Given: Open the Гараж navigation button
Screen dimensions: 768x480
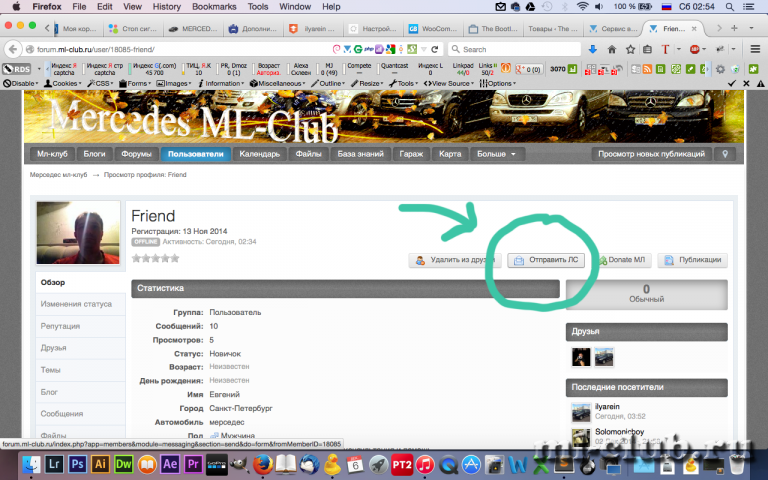Looking at the screenshot, I should pyautogui.click(x=411, y=154).
